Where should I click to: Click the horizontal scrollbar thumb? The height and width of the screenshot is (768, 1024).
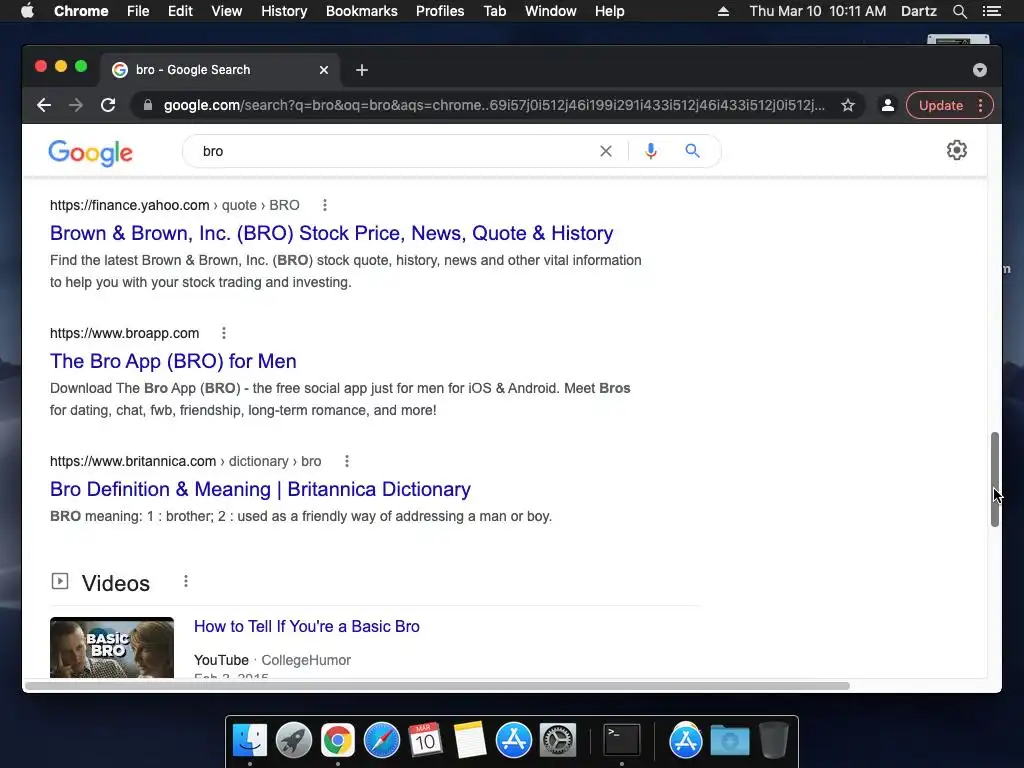click(437, 686)
